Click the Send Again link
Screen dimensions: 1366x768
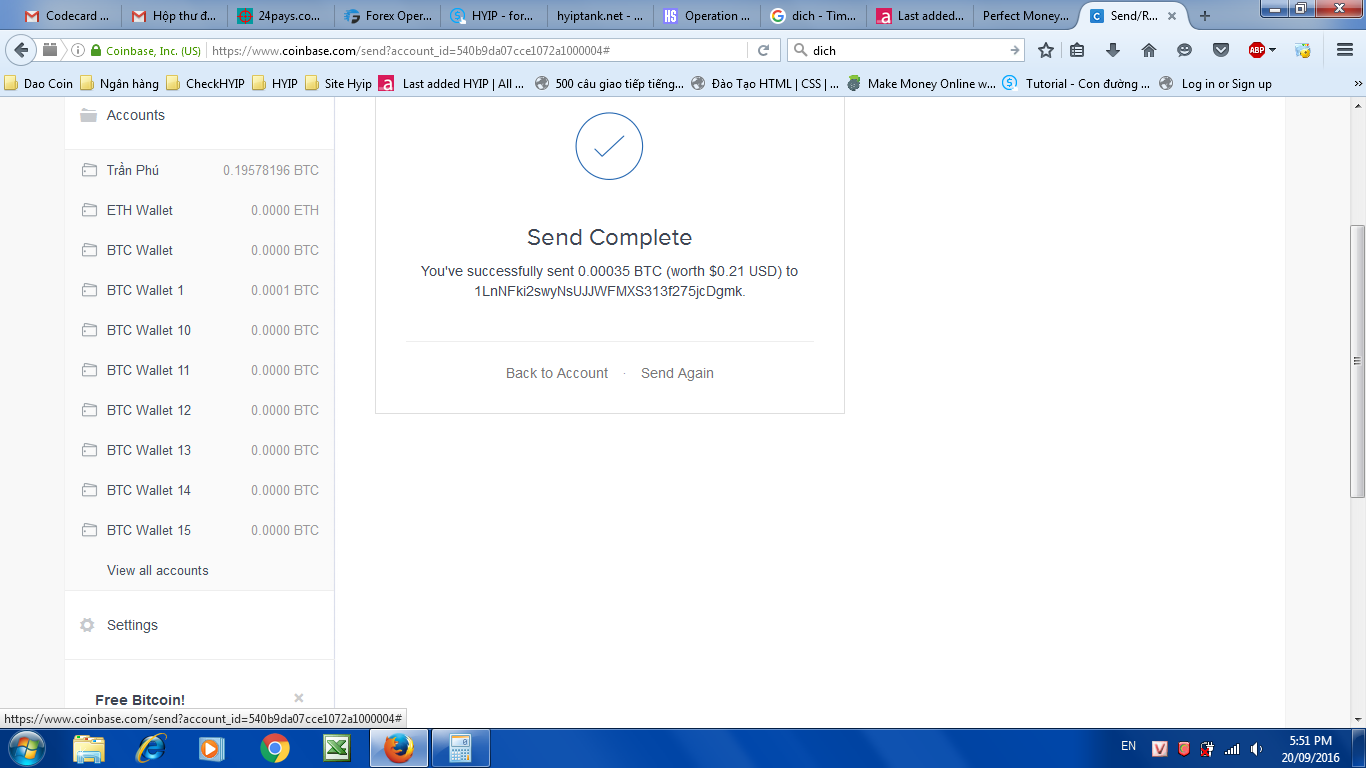pos(677,373)
